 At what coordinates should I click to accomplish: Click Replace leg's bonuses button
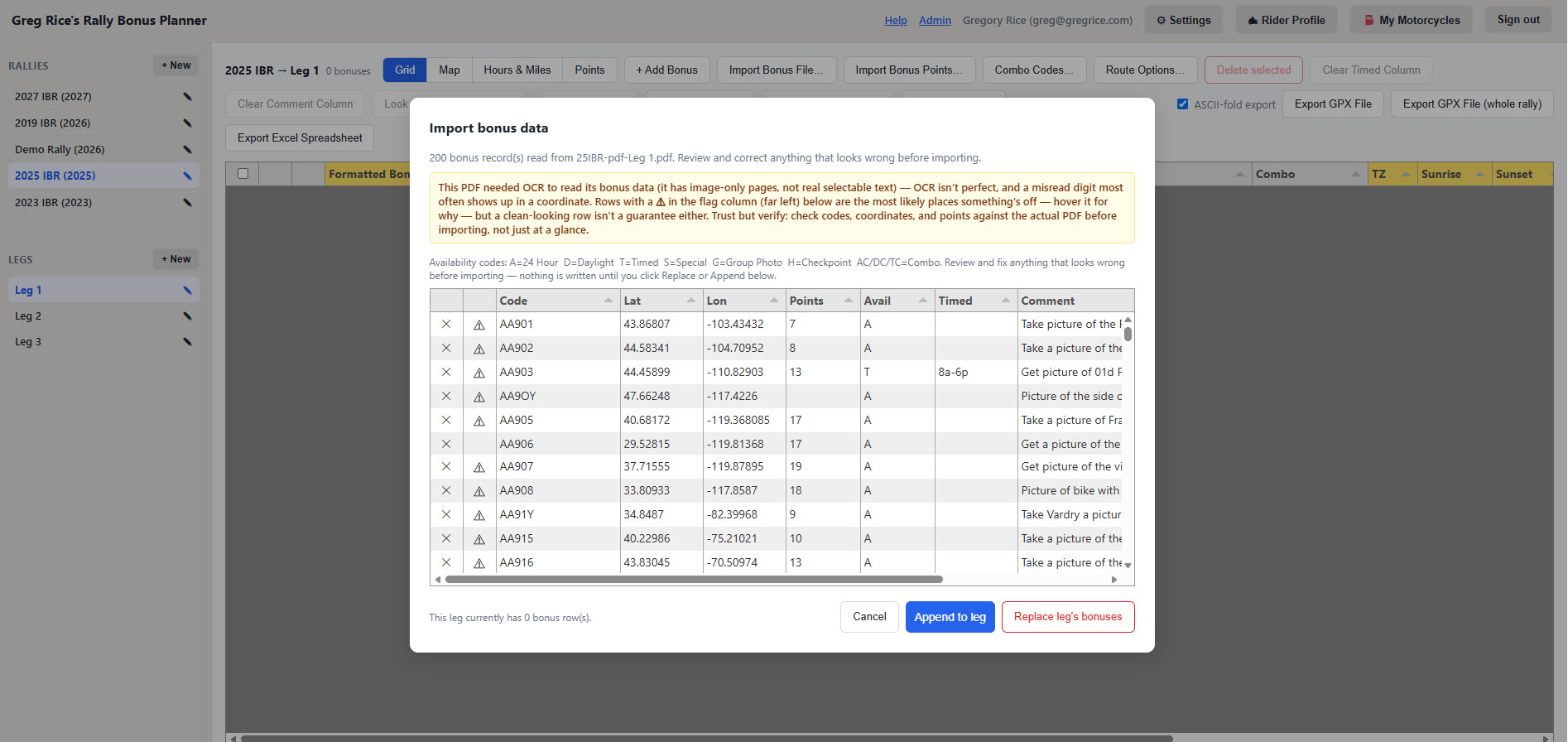(1068, 617)
